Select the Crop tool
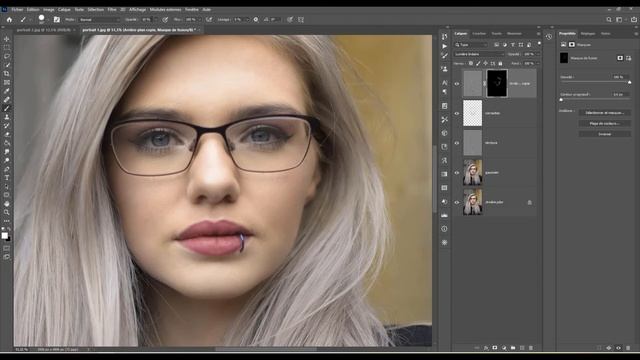The image size is (640, 360). pyautogui.click(x=7, y=74)
